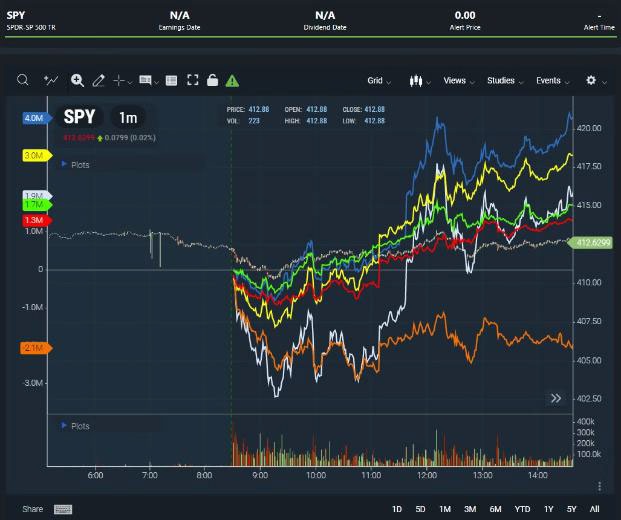Viewport: 621px width, 520px height.
Task: Open the Studies menu
Action: click(x=505, y=81)
